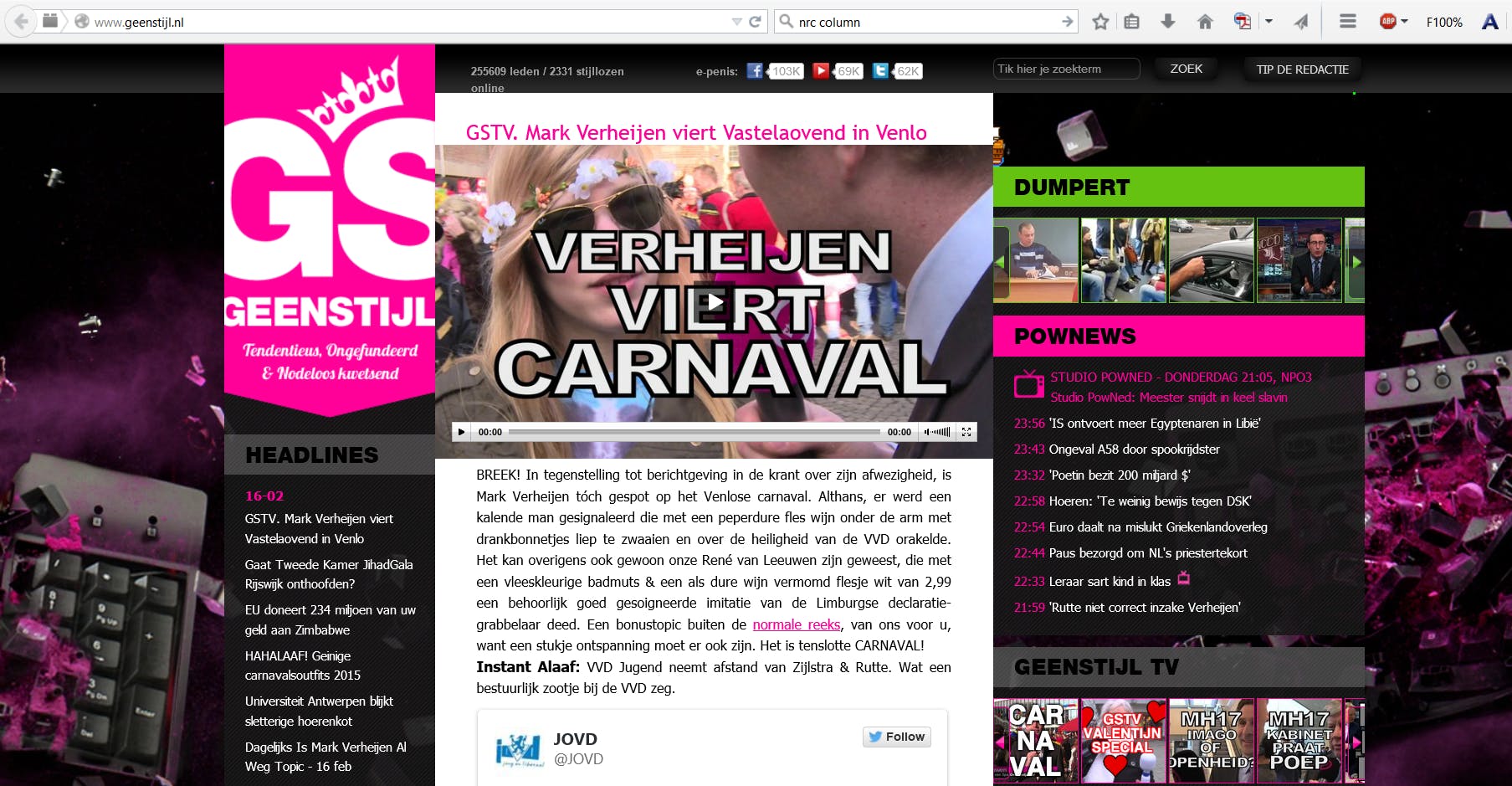Open news 'Ongeval A58 door spookrijdster'
This screenshot has height=786, width=1512.
click(1134, 450)
